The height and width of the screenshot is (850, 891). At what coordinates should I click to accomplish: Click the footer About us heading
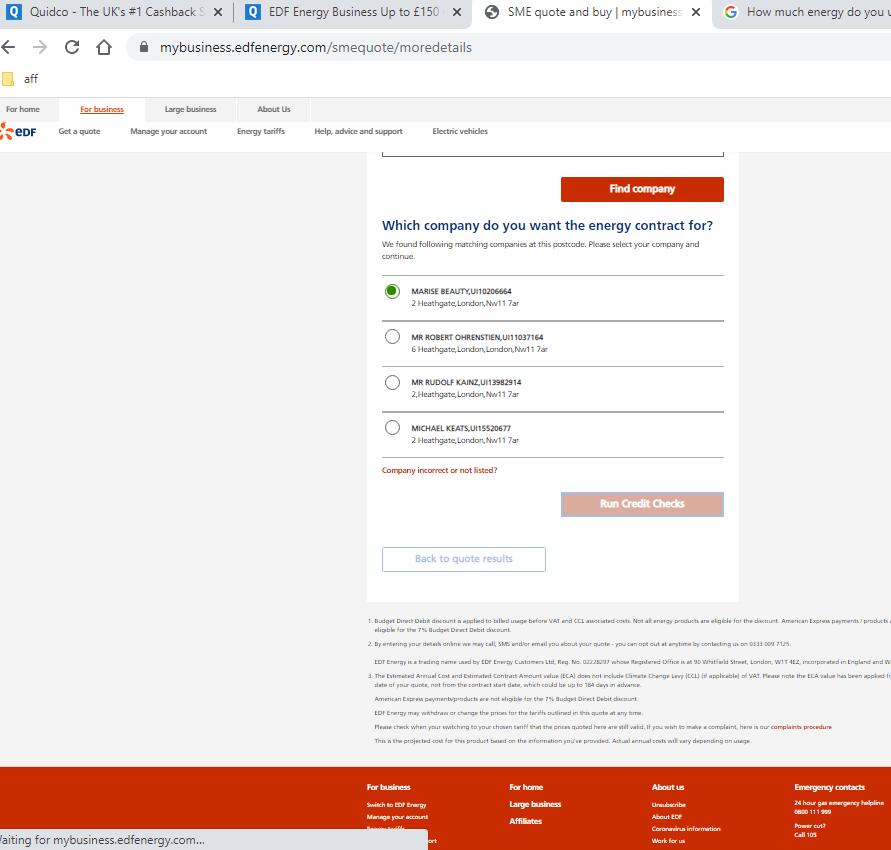click(668, 787)
